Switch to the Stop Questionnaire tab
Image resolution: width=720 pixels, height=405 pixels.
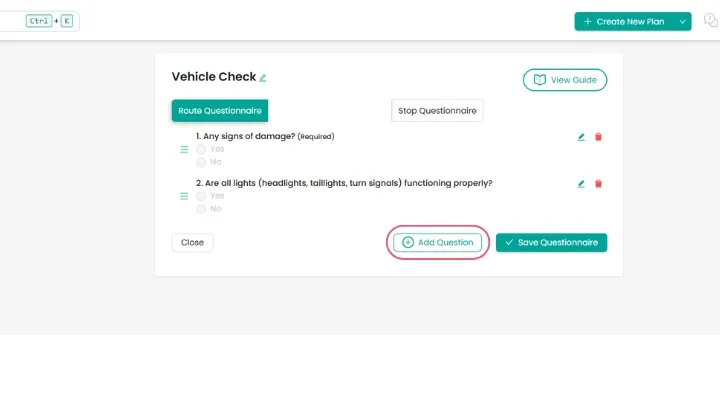coord(437,111)
